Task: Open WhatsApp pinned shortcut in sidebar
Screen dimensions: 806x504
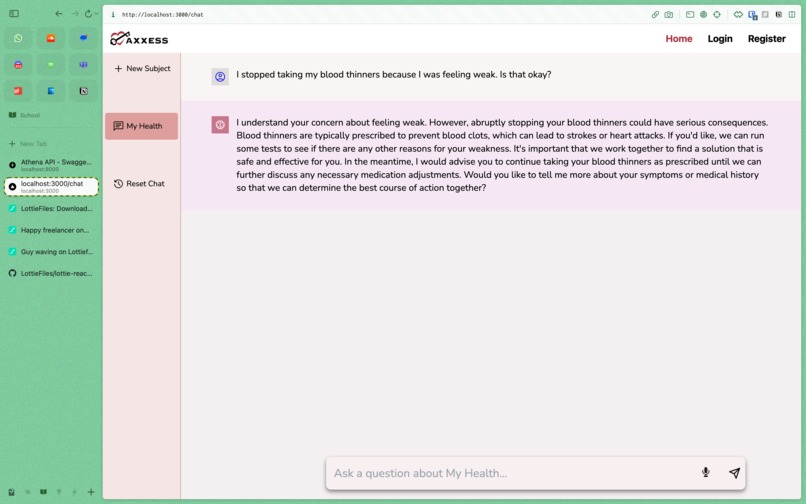Action: tap(18, 39)
